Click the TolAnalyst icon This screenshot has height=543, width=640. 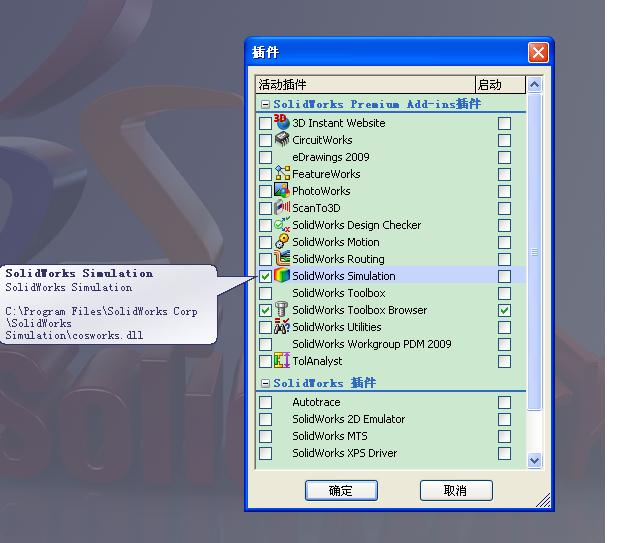[x=282, y=361]
